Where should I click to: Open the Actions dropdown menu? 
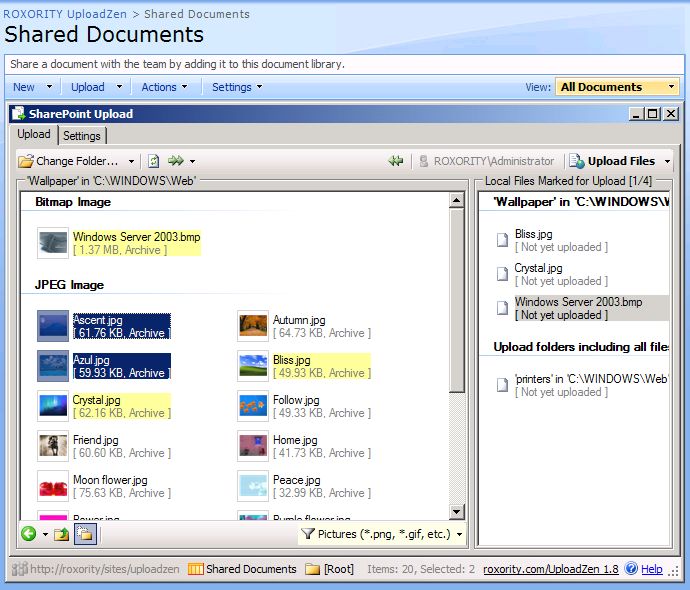(x=164, y=87)
